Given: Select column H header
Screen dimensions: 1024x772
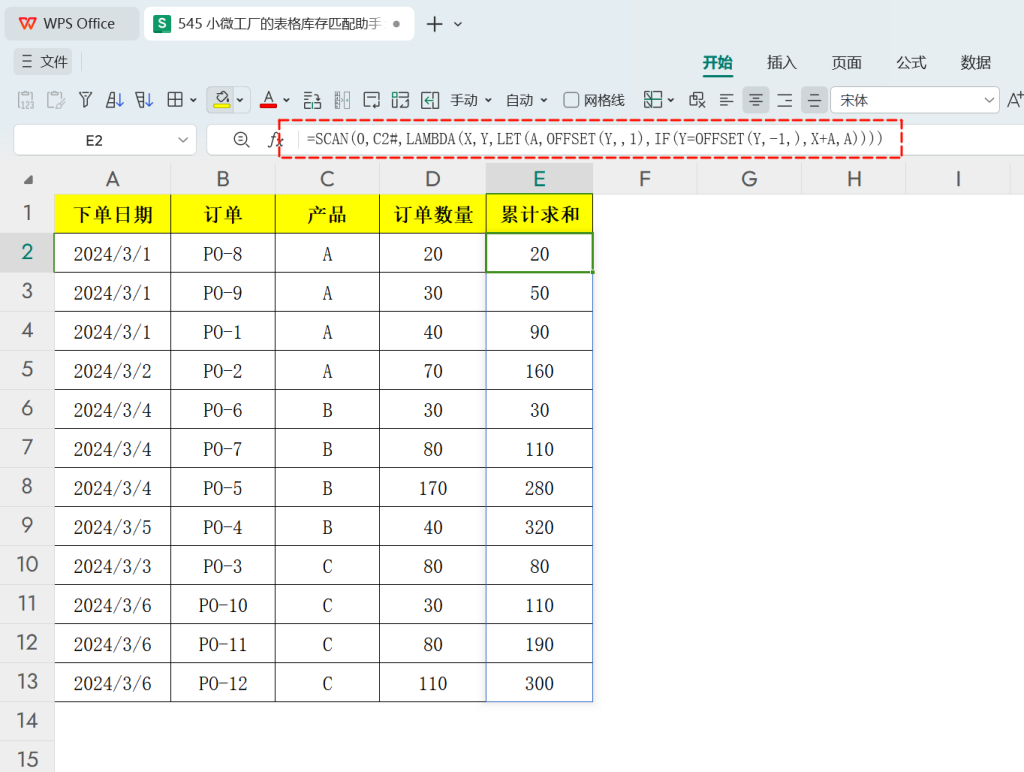Looking at the screenshot, I should [854, 178].
